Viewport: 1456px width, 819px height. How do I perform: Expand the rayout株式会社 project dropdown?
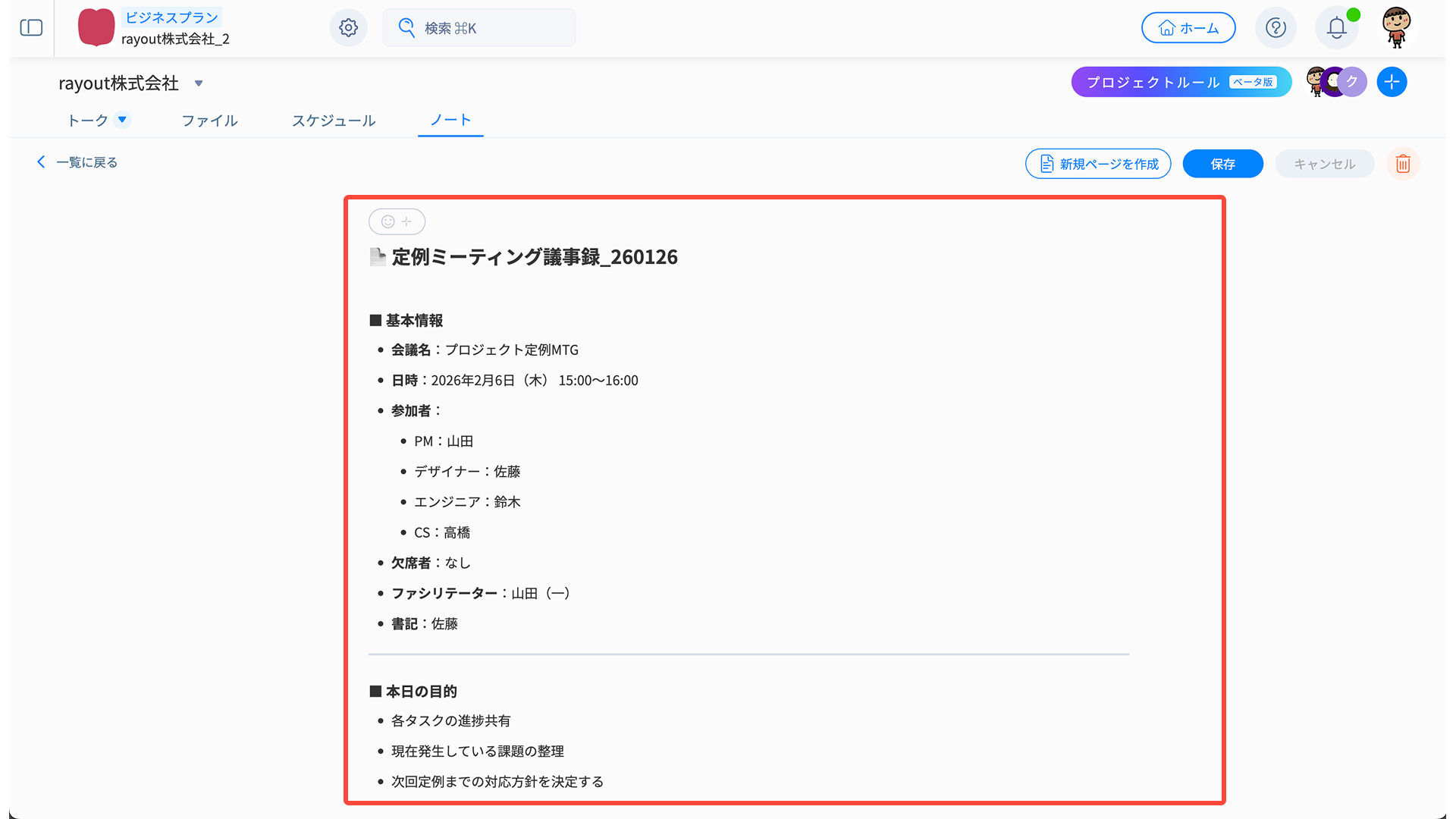coord(199,83)
